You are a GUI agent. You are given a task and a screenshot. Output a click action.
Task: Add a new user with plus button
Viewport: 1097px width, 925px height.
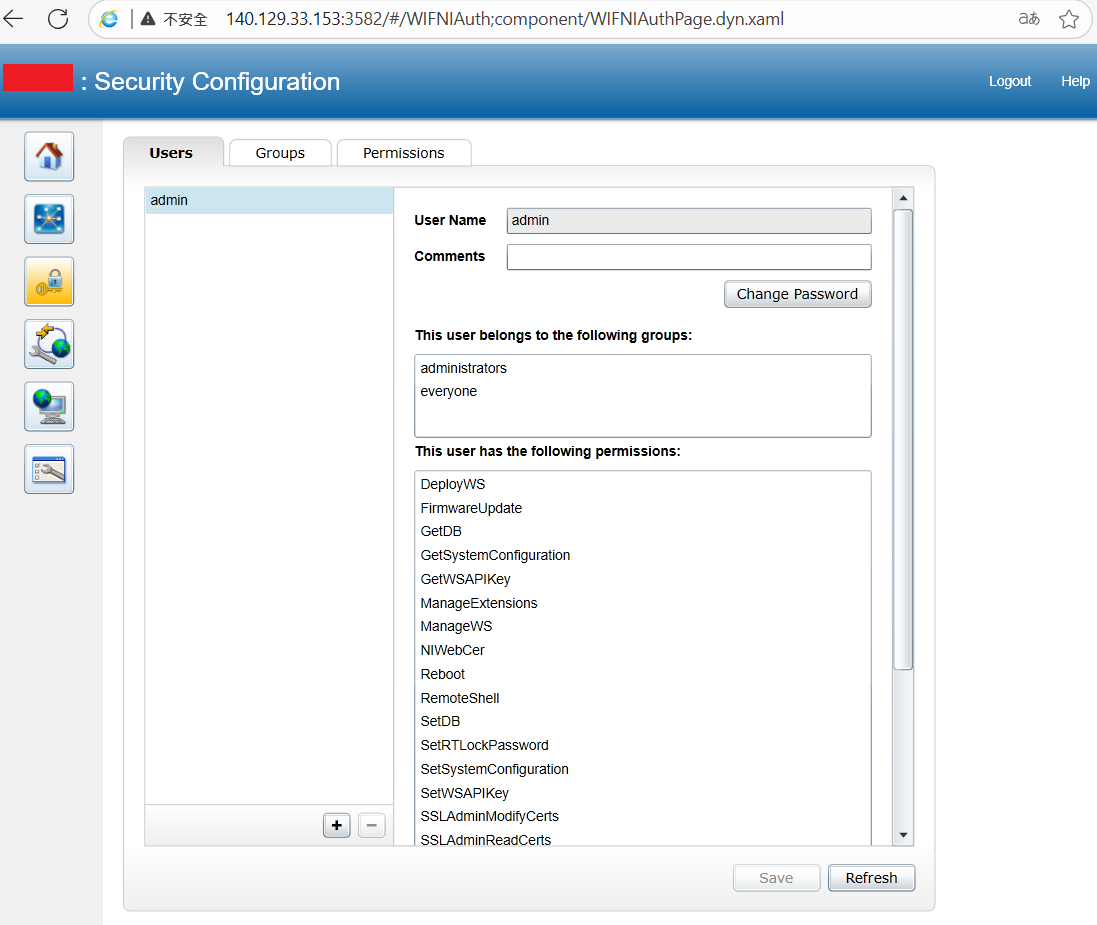[337, 826]
